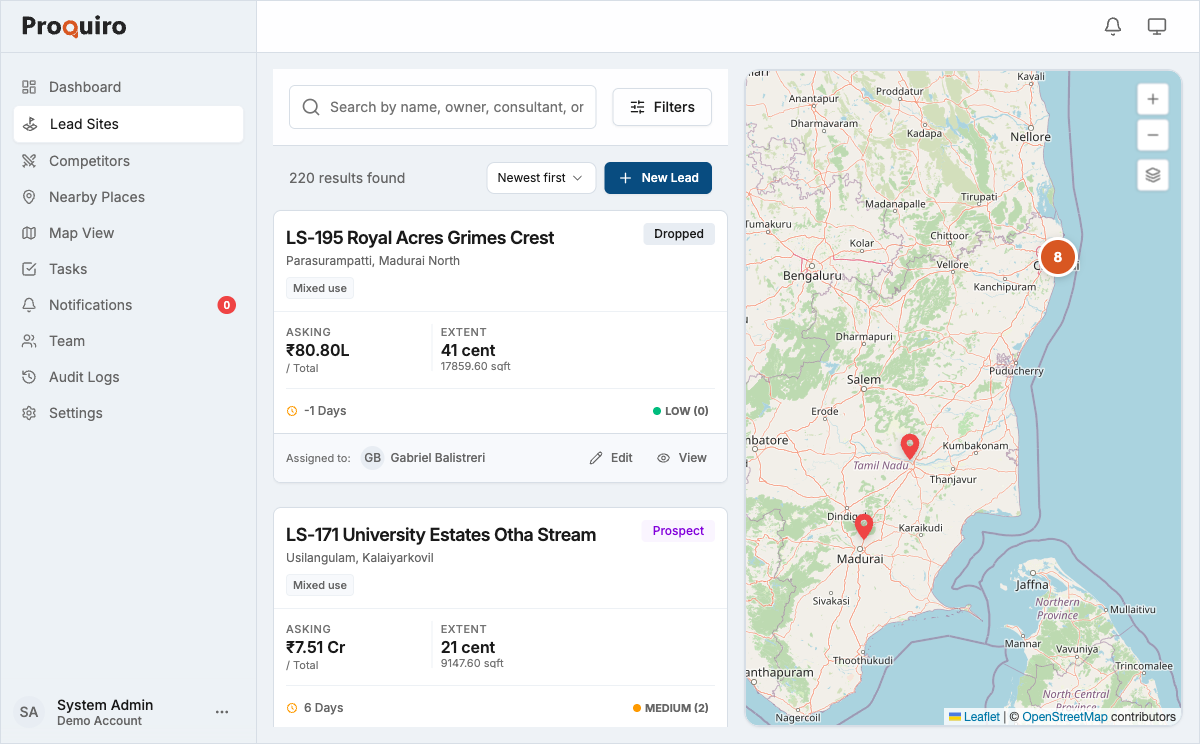
Task: Select the map layers icon
Action: tap(1152, 175)
